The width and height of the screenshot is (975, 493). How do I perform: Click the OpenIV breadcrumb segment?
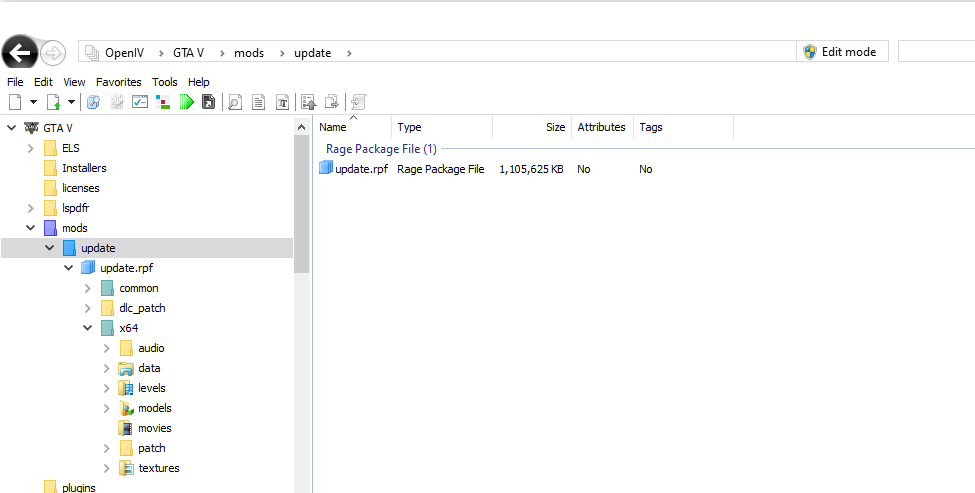pos(124,53)
